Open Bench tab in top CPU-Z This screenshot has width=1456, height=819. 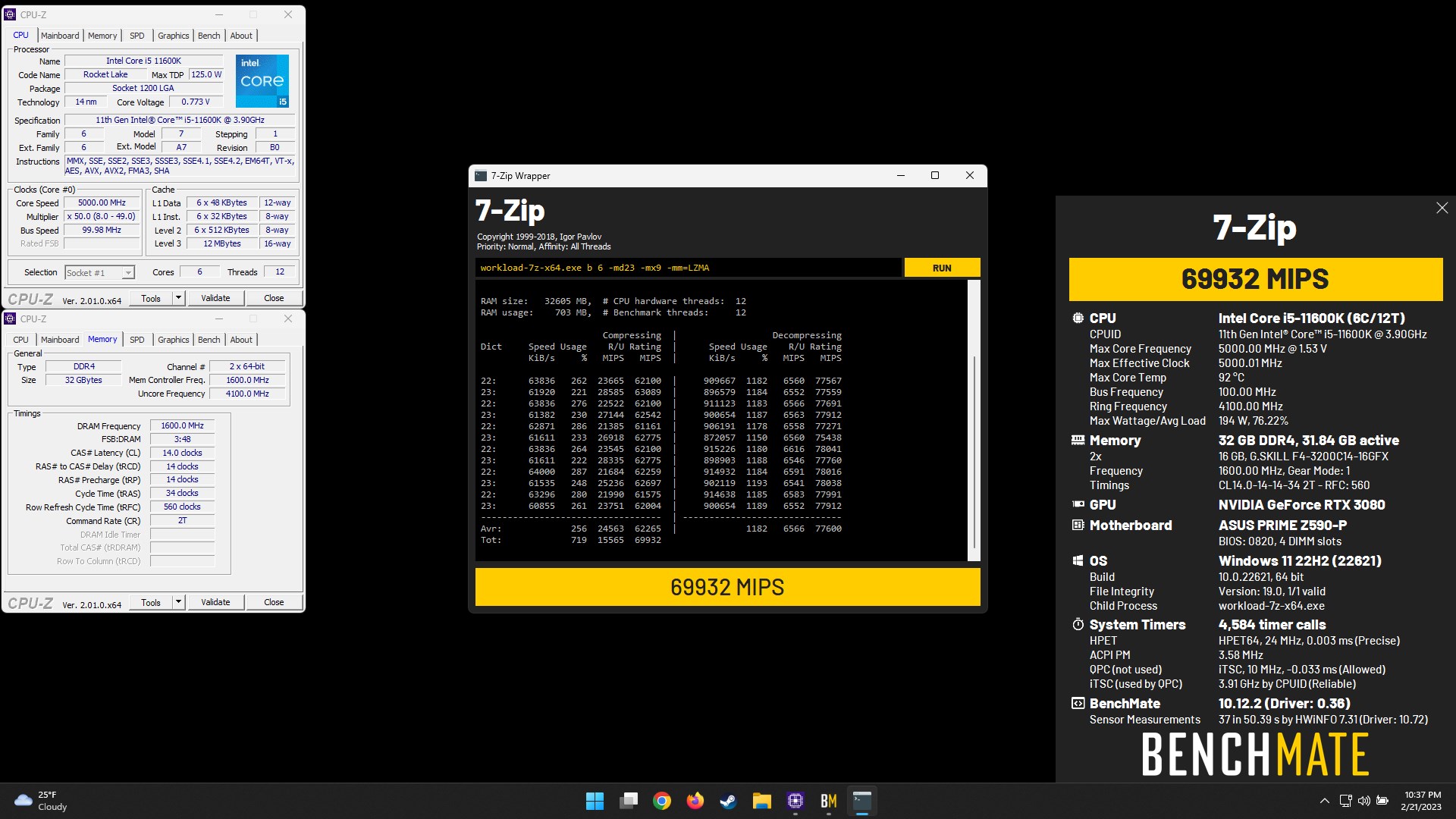click(x=209, y=36)
